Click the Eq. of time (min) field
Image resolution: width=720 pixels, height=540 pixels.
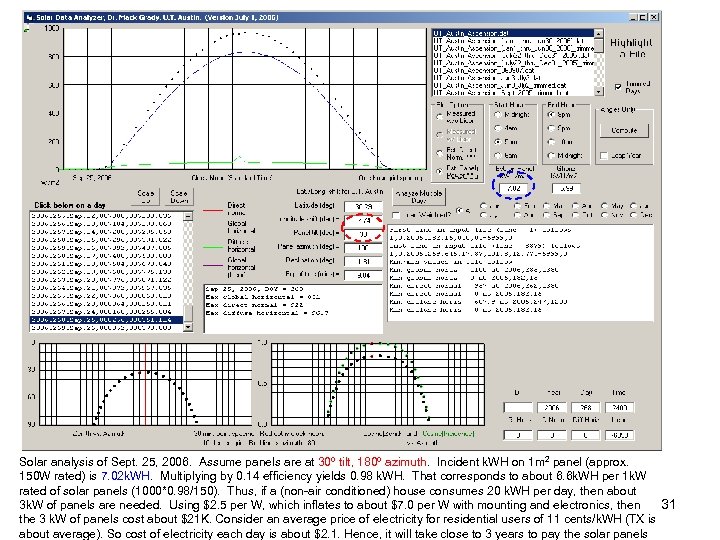click(363, 275)
